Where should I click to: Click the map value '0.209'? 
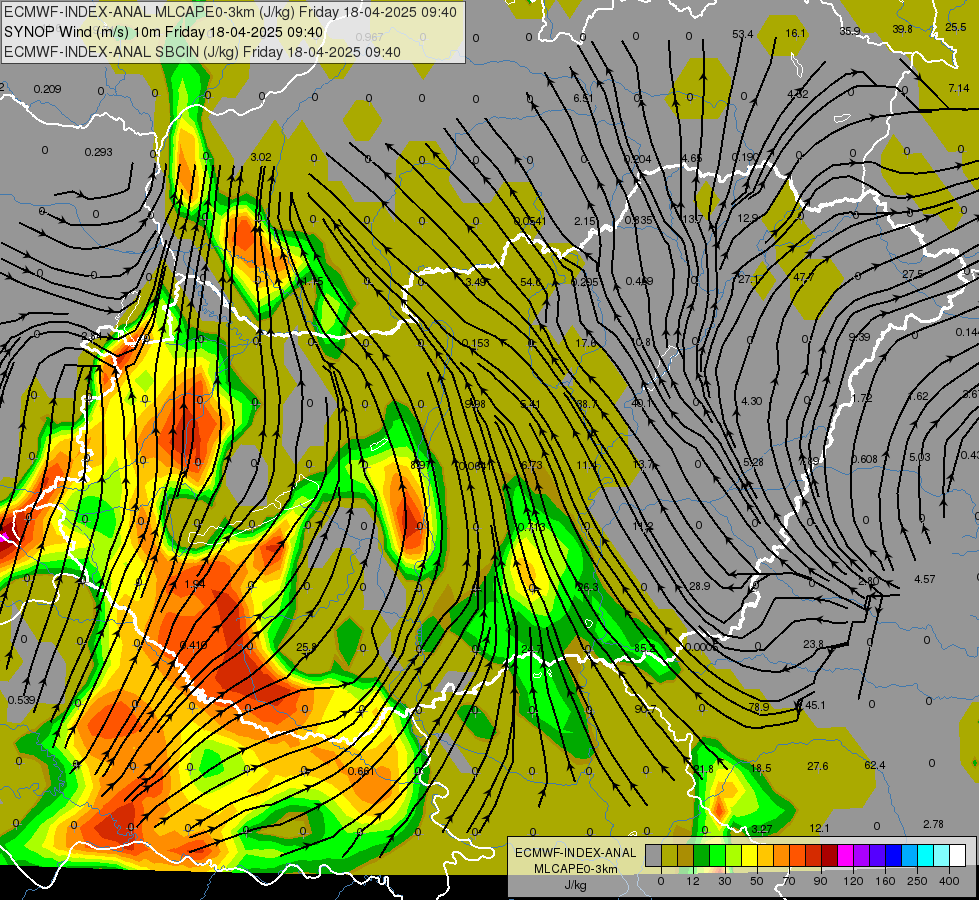[47, 89]
